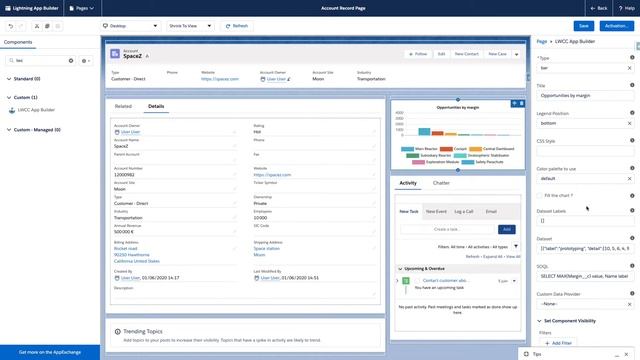
Task: Clear the component search field
Action: (x=71, y=60)
